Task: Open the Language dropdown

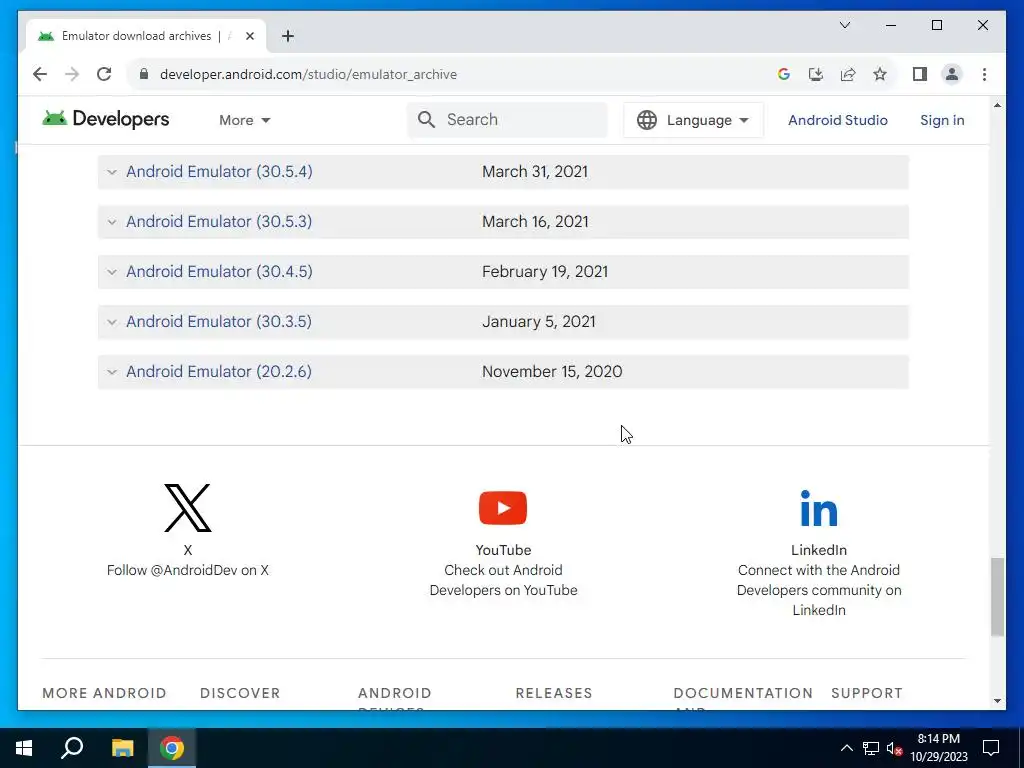Action: [693, 120]
